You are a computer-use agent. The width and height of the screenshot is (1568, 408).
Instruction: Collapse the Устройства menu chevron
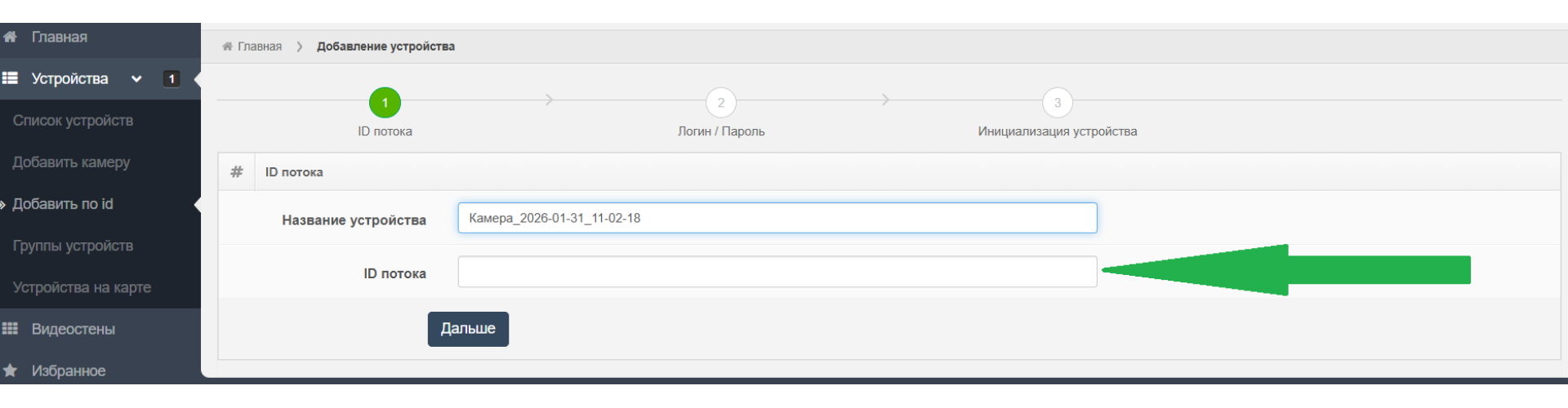click(x=136, y=79)
